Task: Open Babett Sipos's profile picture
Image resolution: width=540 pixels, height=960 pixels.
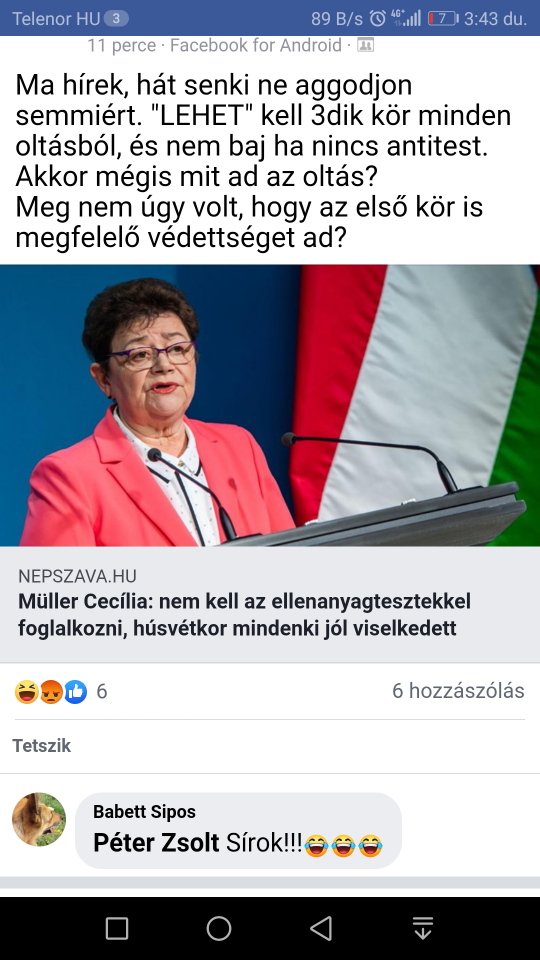Action: [39, 819]
